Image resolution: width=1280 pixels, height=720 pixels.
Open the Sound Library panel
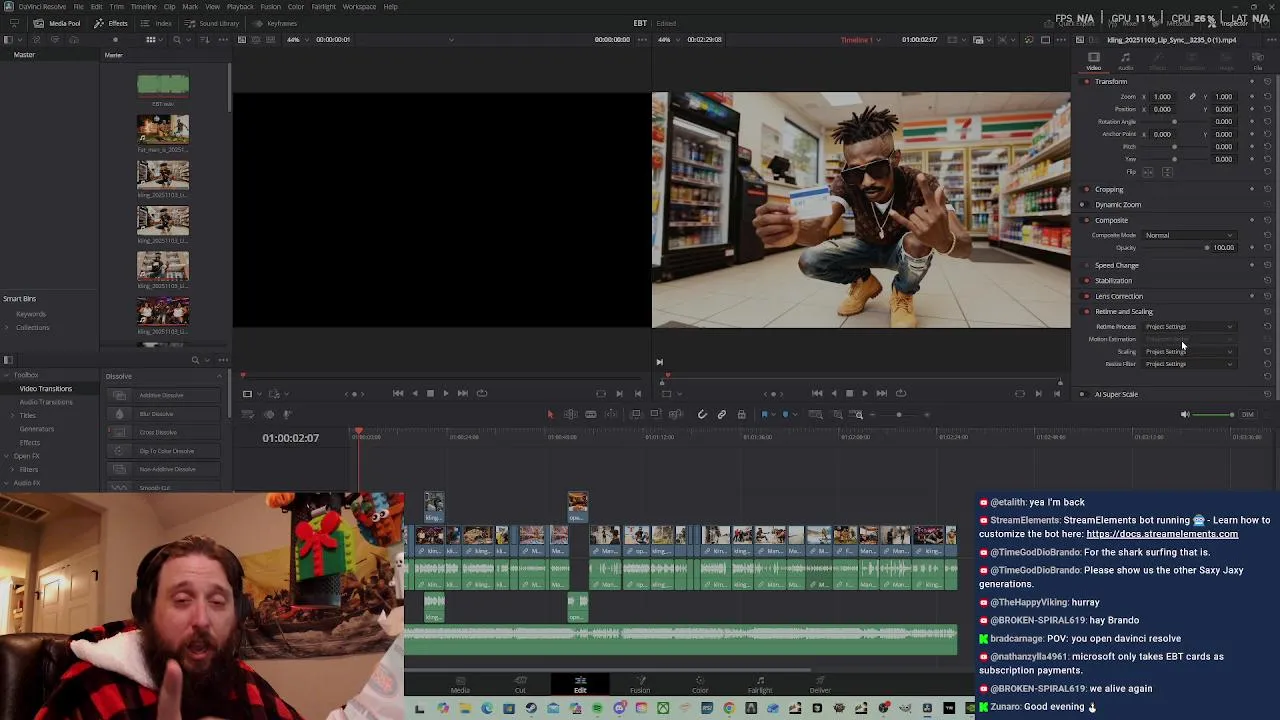(213, 23)
